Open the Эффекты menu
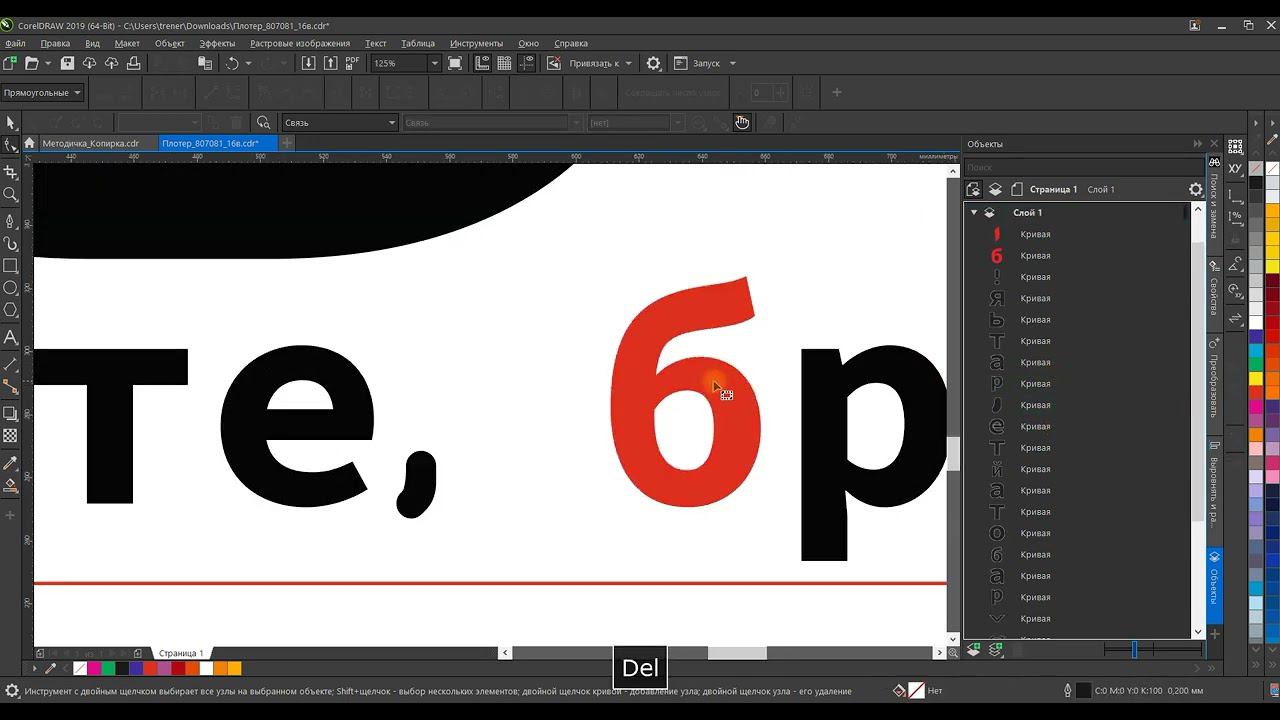1280x720 pixels. click(x=217, y=43)
